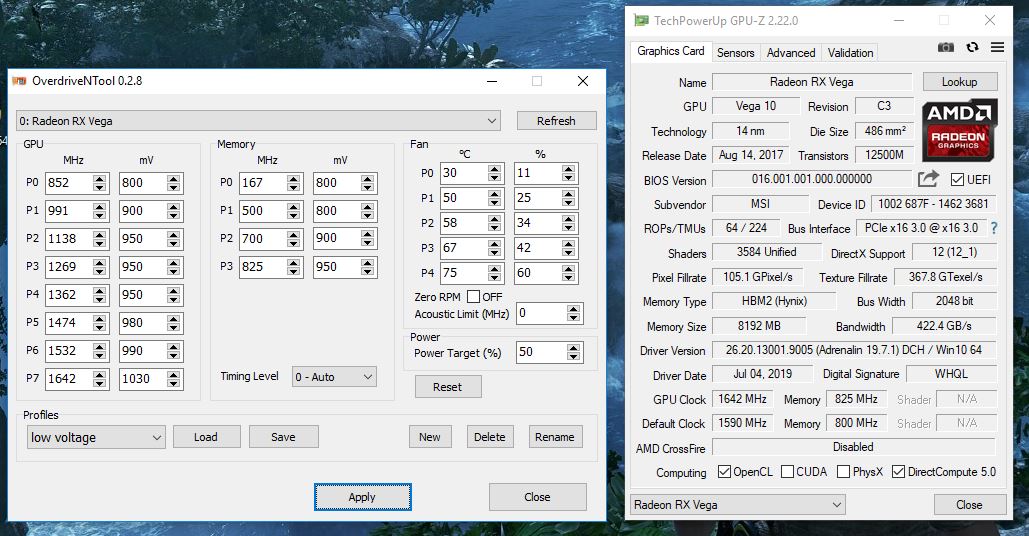1029x536 pixels.
Task: Click the GPU-Z Close button
Action: tap(969, 505)
